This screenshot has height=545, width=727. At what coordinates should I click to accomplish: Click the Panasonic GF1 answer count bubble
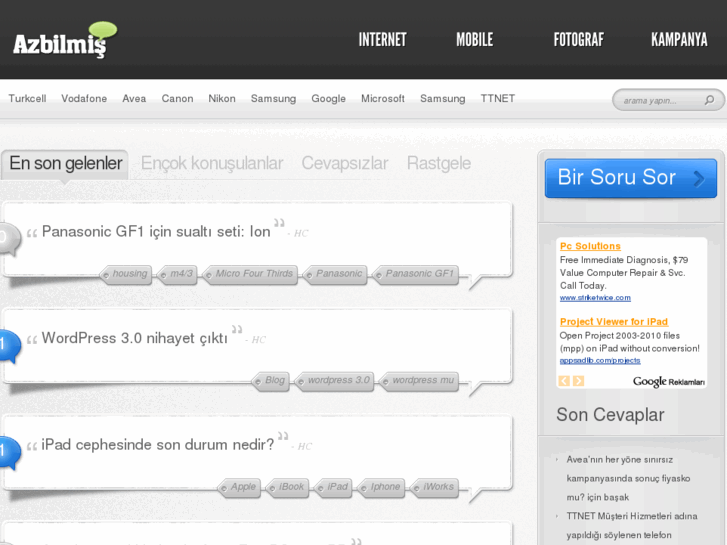point(9,238)
